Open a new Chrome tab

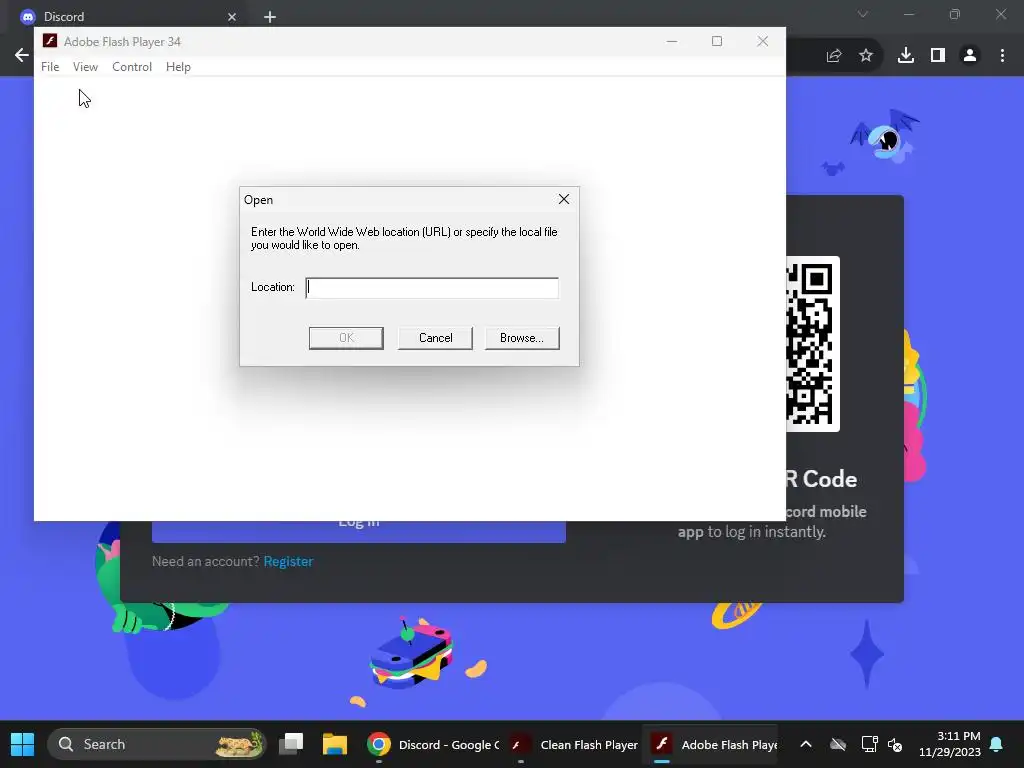click(270, 17)
